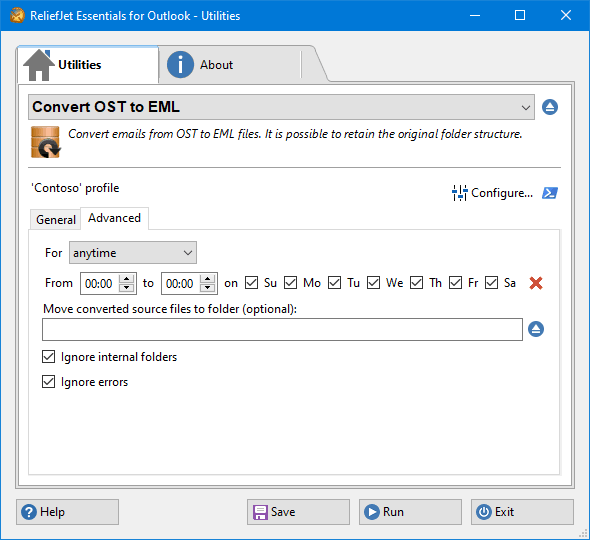Screen dimensions: 590x540
Task: Click the Run button
Action: [x=410, y=512]
